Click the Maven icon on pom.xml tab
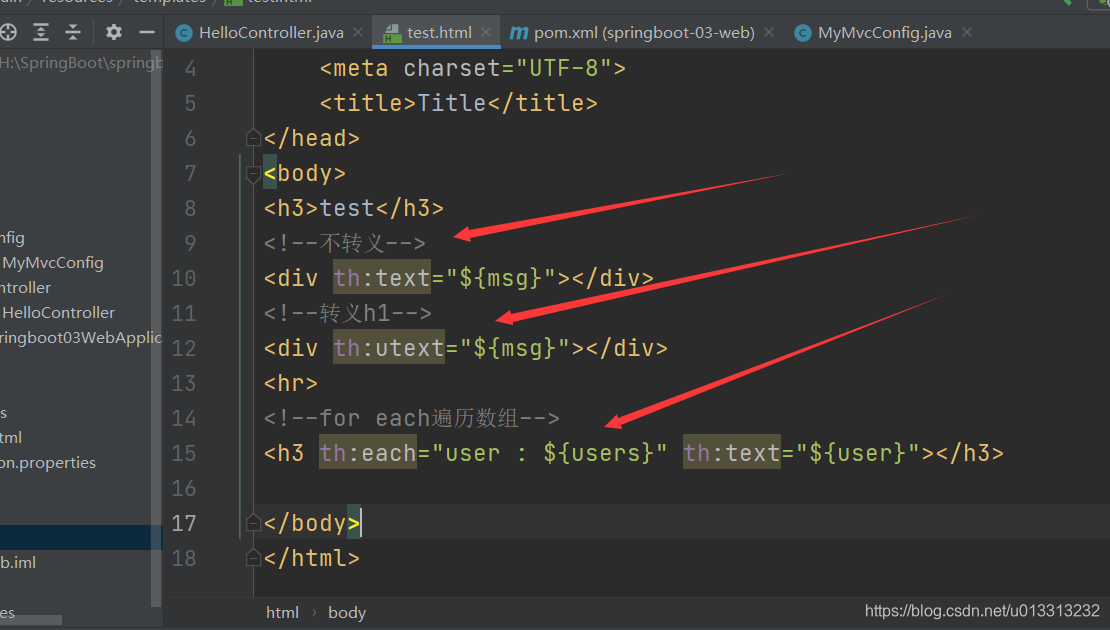 pyautogui.click(x=519, y=33)
